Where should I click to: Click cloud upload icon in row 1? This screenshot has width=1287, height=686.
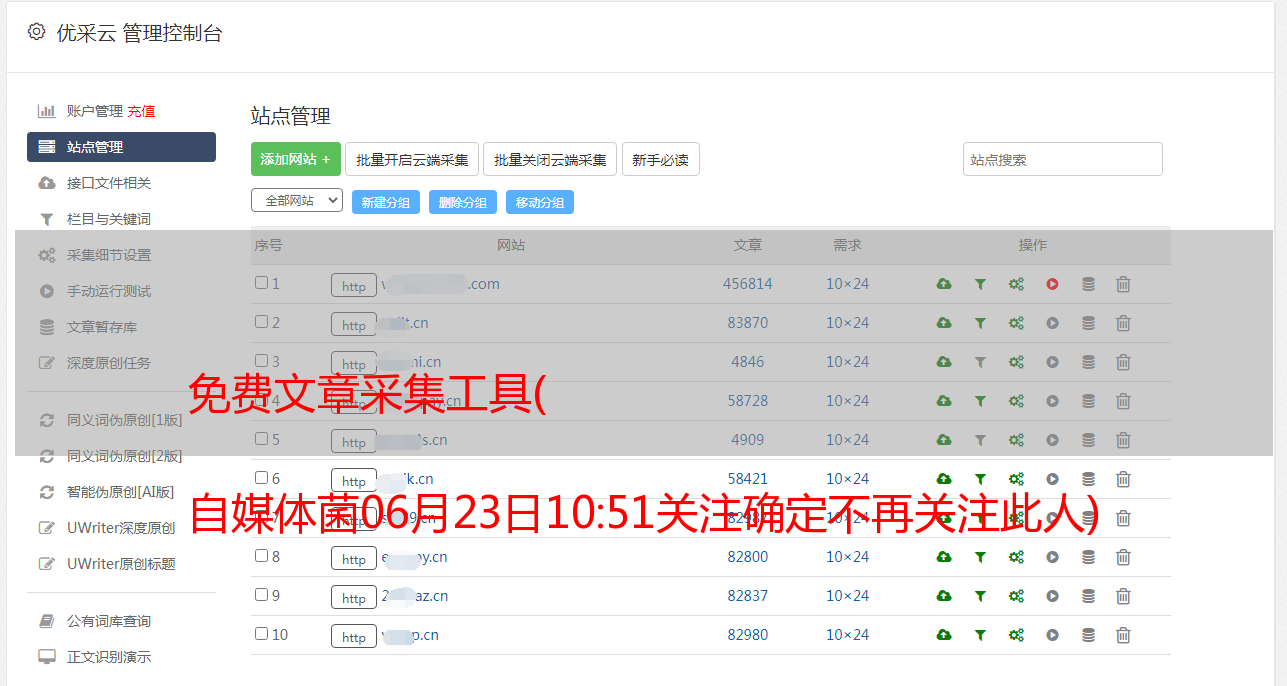944,284
